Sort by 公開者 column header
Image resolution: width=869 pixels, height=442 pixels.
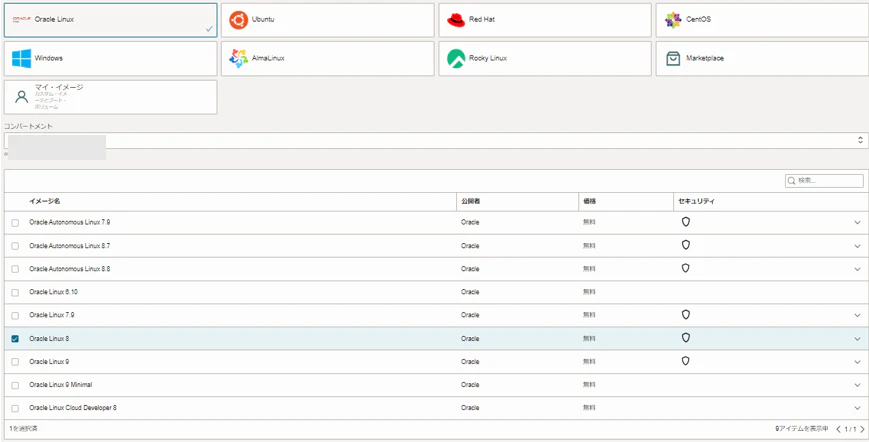point(471,202)
